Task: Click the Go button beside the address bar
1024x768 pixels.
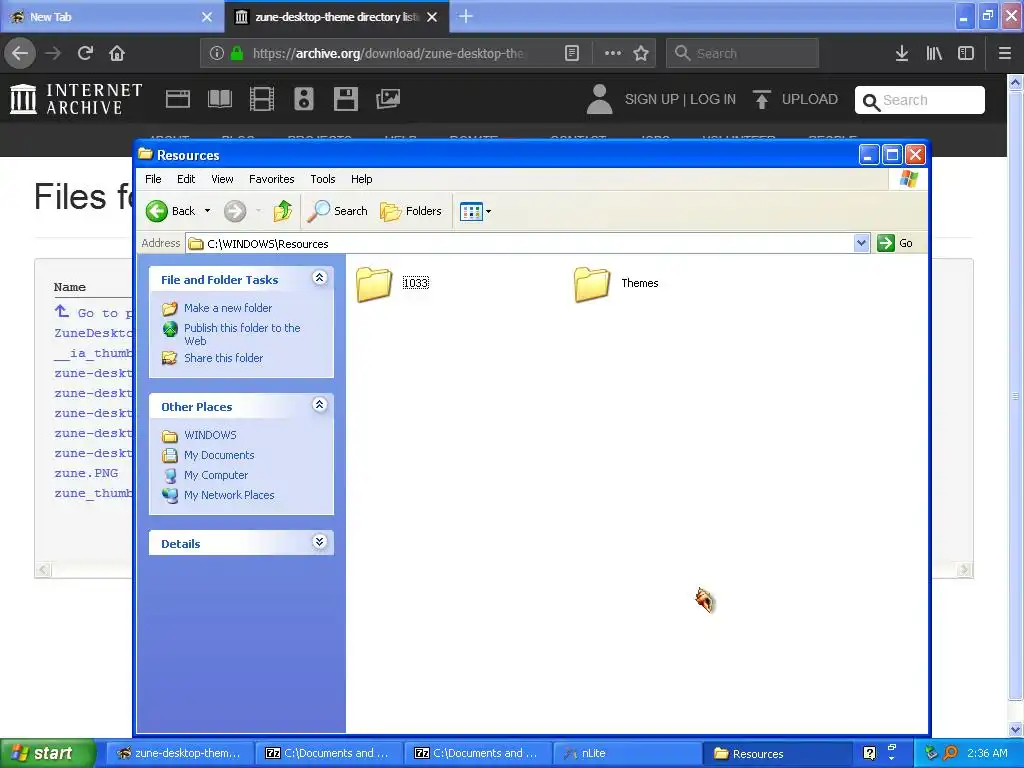Action: pyautogui.click(x=895, y=243)
